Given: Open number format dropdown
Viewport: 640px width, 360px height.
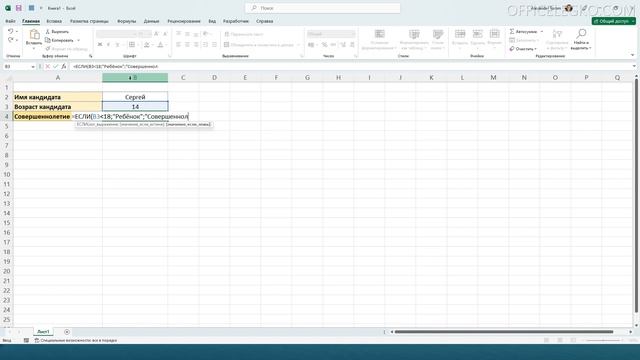Looking at the screenshot, I should 353,34.
